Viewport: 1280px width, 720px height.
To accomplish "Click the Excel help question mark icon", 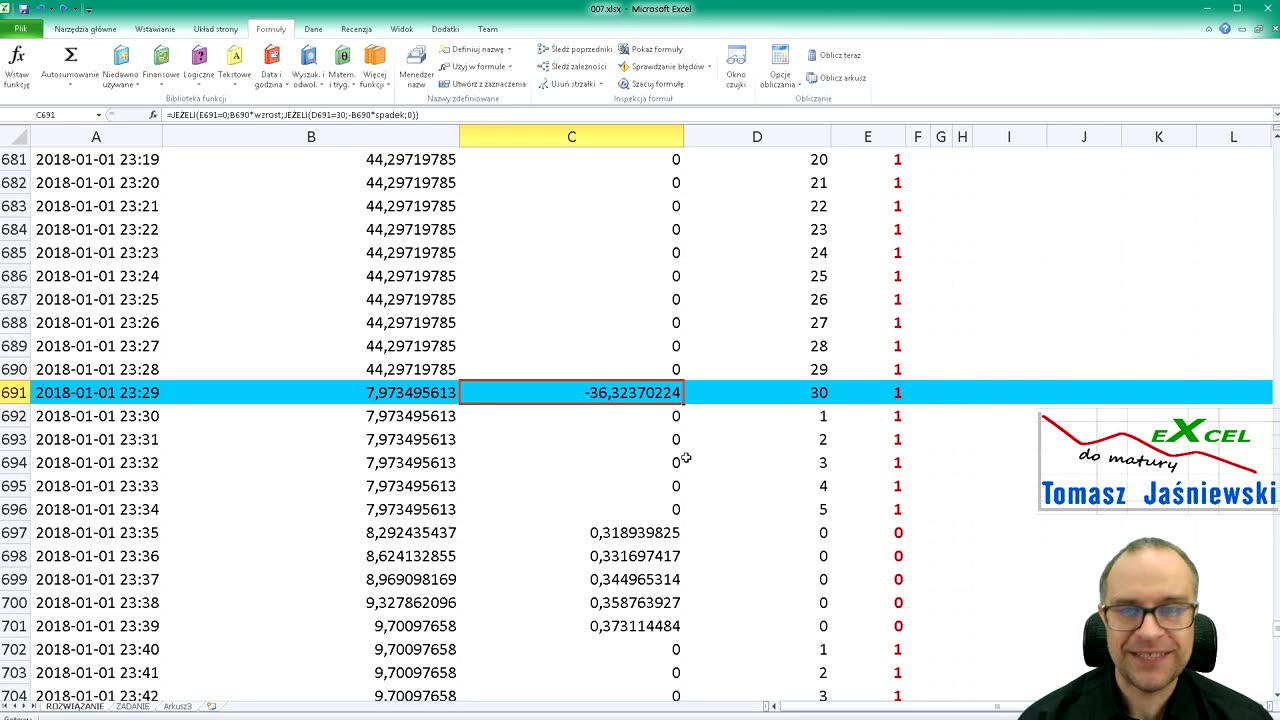I will [1224, 29].
